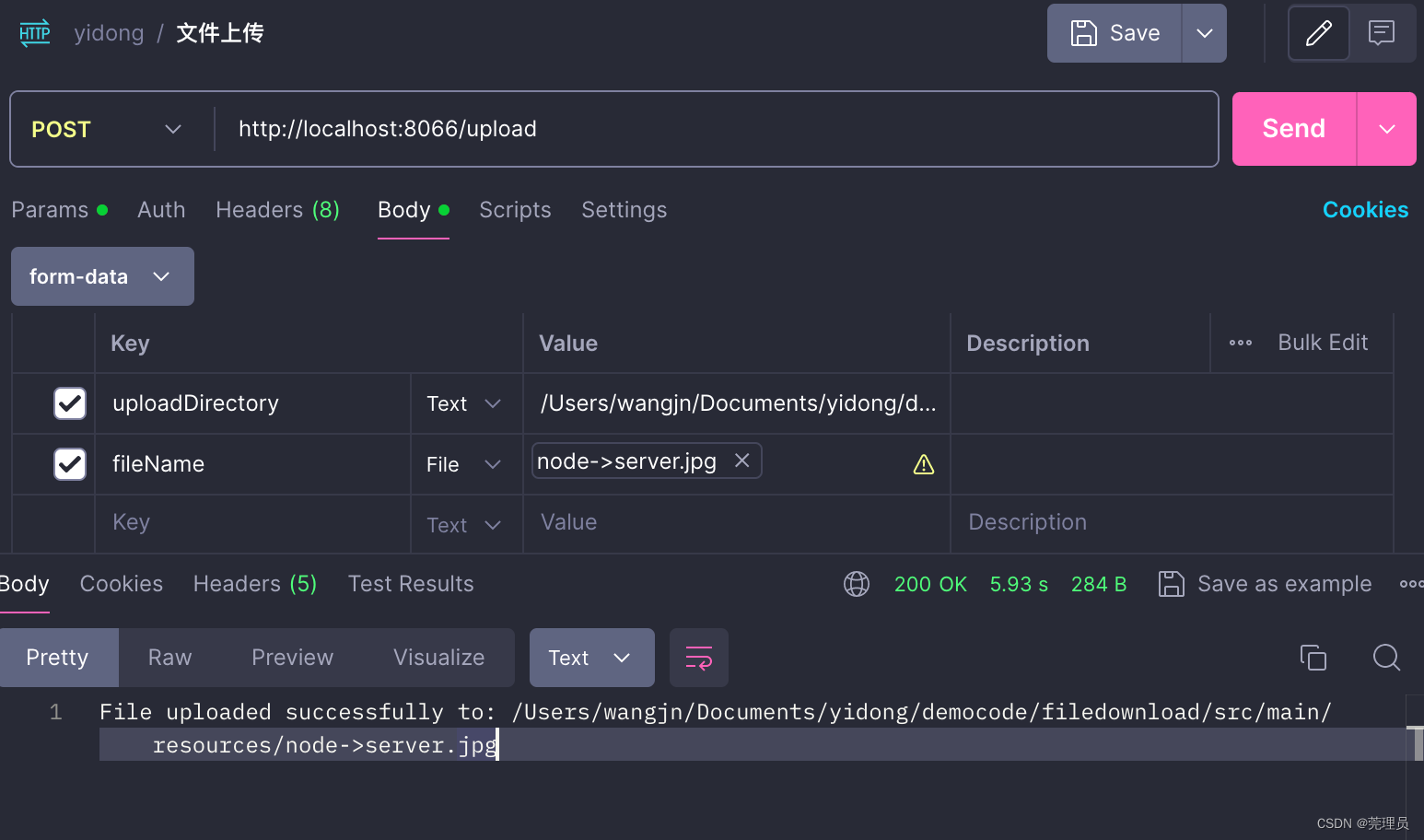Click the 200 OK status
Image resolution: width=1424 pixels, height=840 pixels.
point(930,584)
